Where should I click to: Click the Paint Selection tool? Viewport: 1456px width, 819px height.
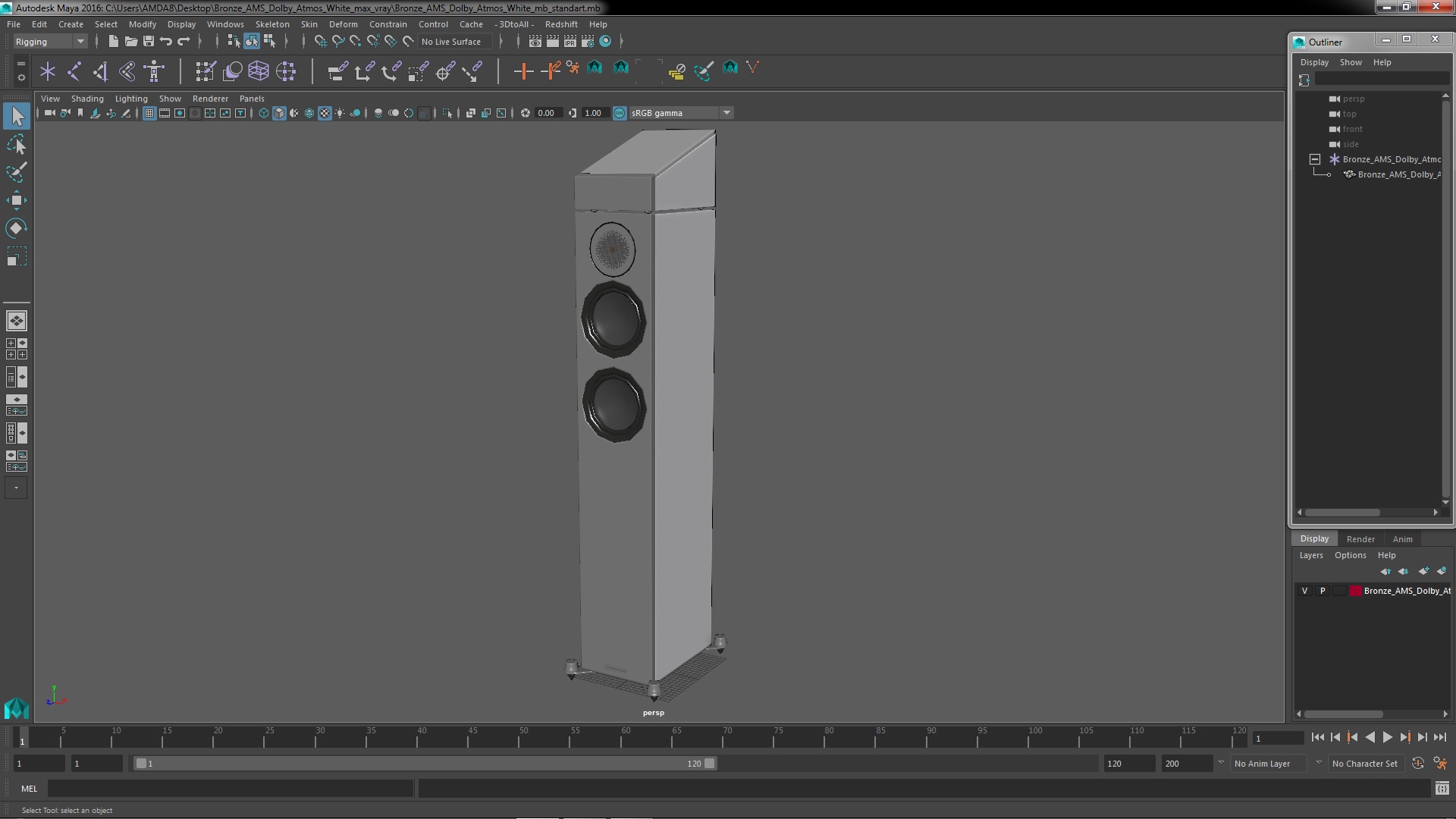(16, 172)
